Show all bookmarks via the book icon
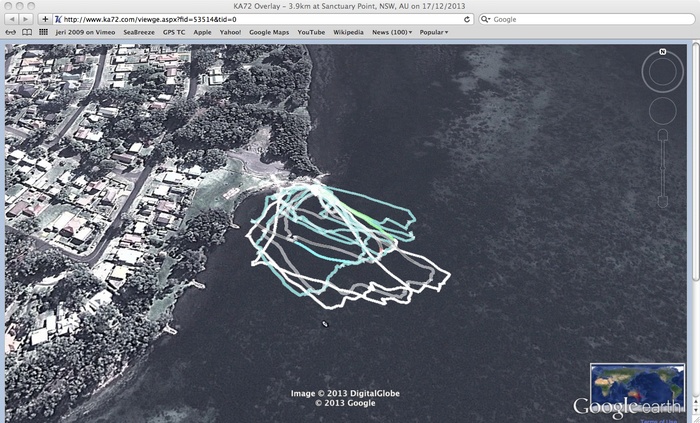The height and width of the screenshot is (423, 700). 27,32
